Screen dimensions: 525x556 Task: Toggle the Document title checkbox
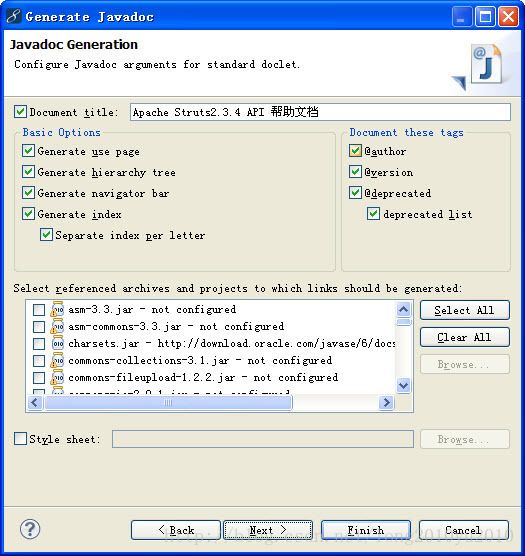pyautogui.click(x=20, y=112)
